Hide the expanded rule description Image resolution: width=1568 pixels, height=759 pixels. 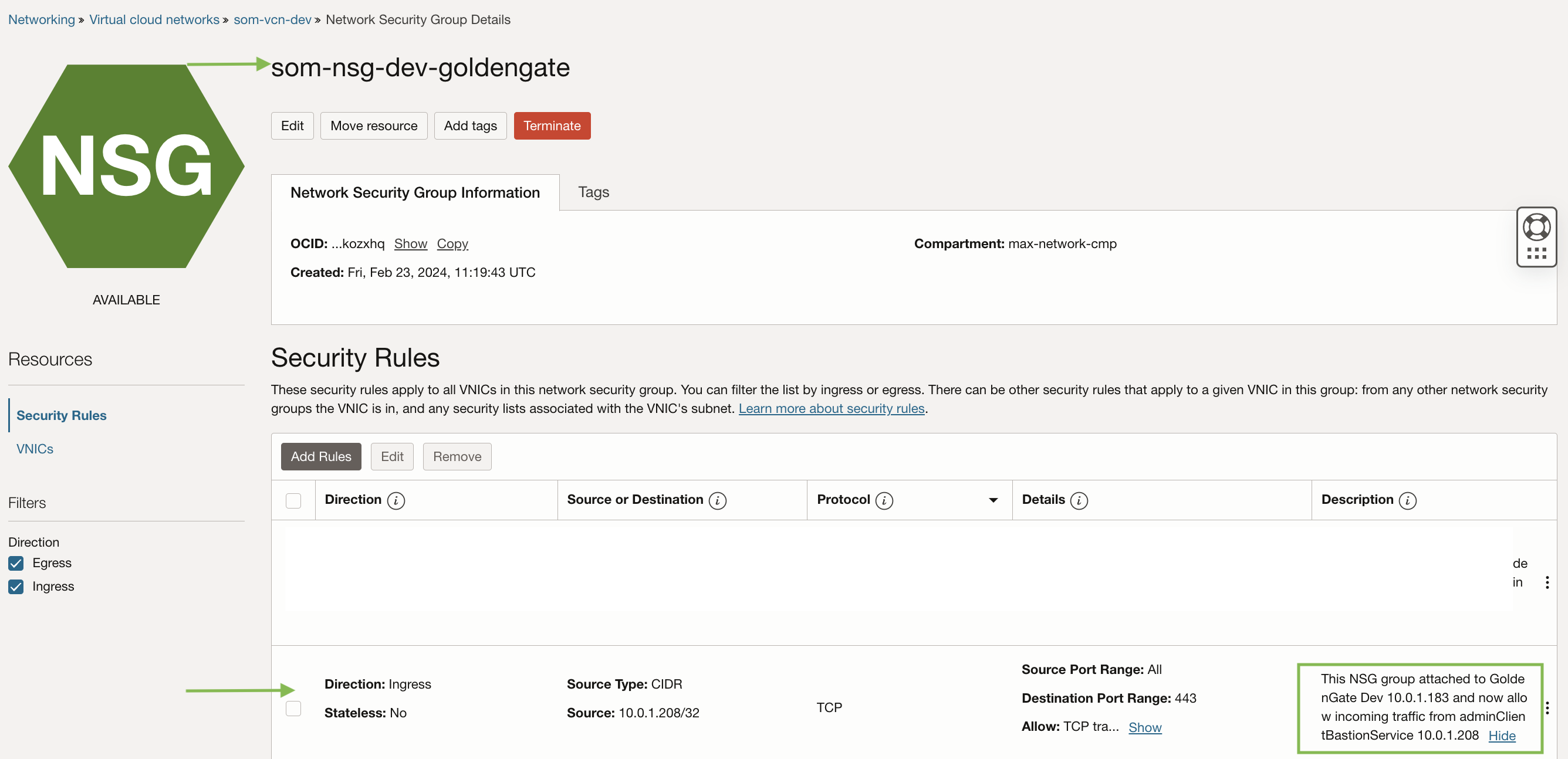coord(1502,736)
